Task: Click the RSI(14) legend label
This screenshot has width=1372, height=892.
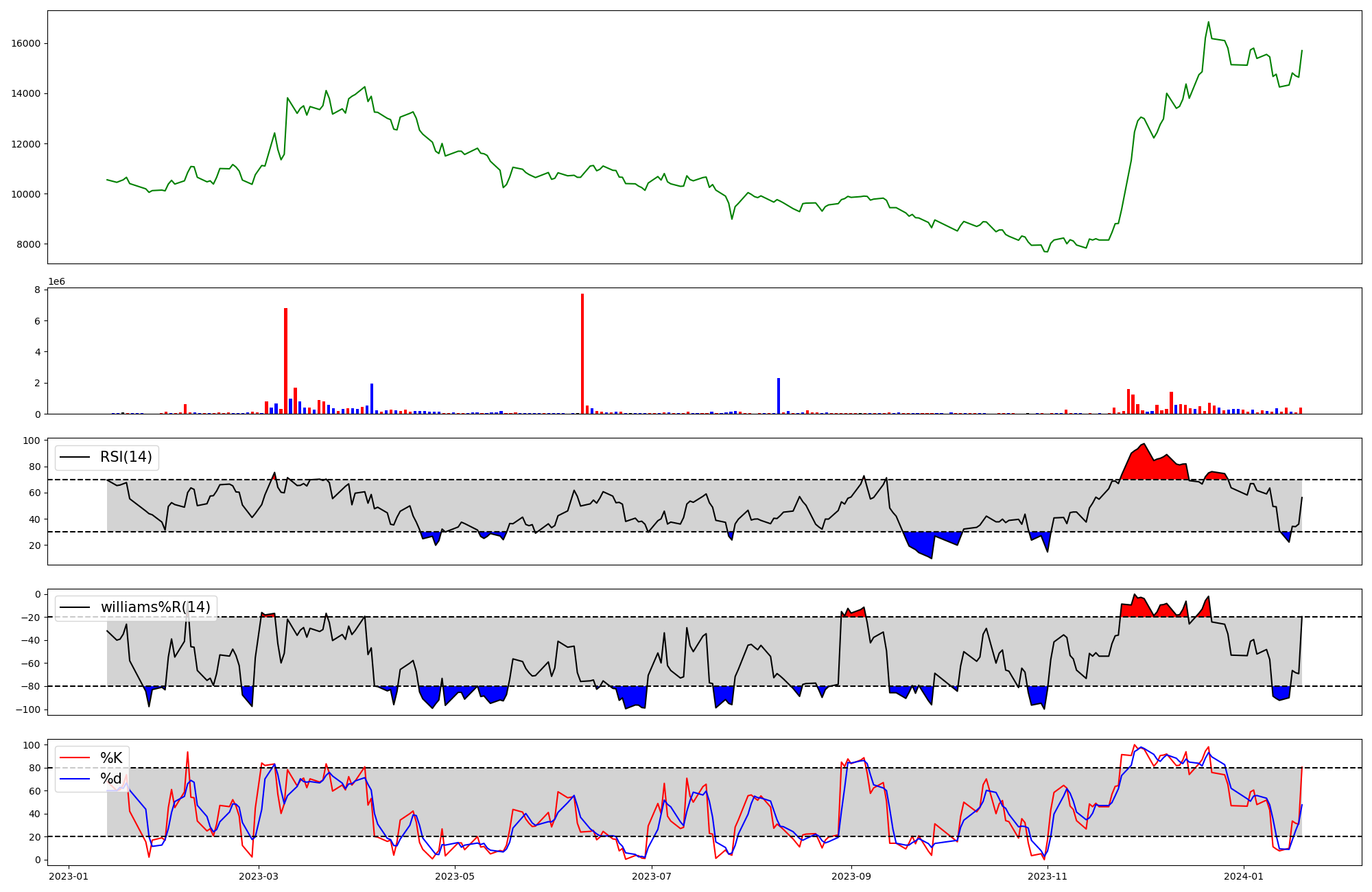Action: point(126,457)
